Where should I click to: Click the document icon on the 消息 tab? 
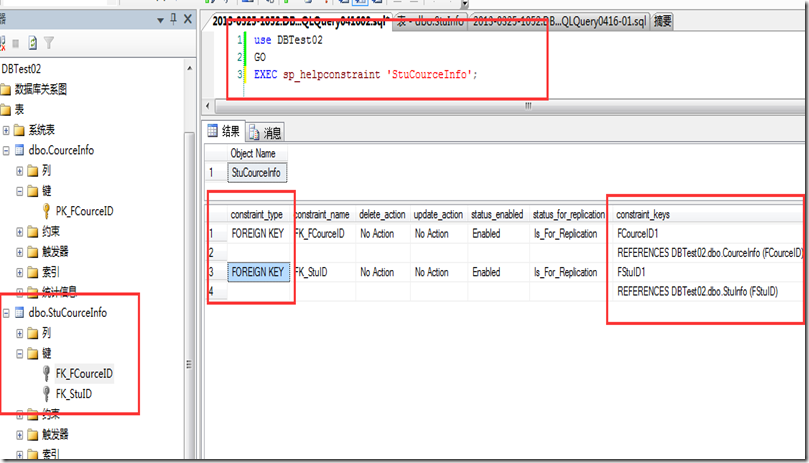click(x=254, y=133)
